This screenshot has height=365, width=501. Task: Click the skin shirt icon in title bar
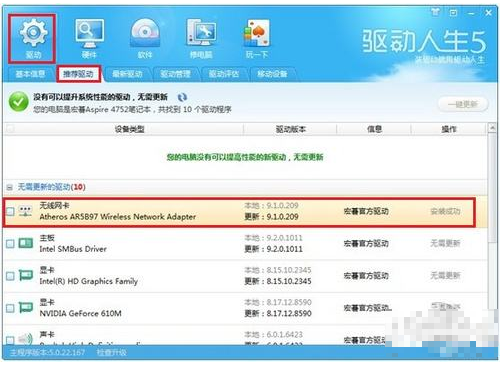point(435,13)
